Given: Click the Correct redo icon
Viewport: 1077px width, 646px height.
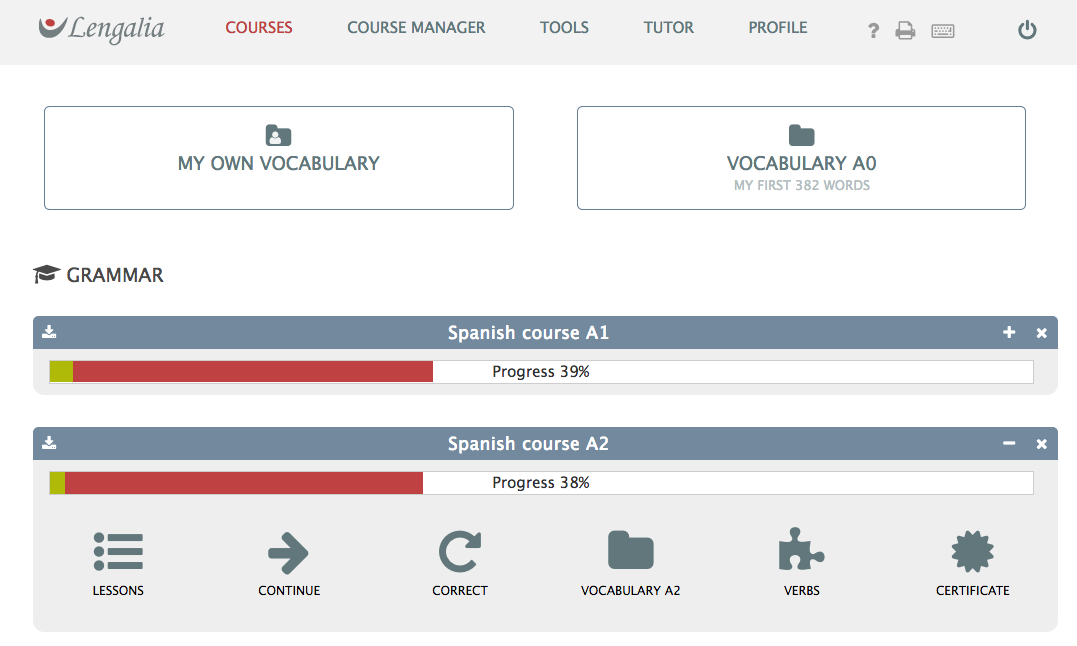Looking at the screenshot, I should coord(460,551).
